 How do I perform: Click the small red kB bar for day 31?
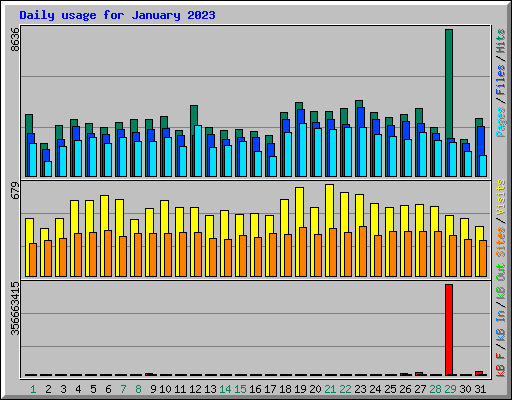pos(479,373)
